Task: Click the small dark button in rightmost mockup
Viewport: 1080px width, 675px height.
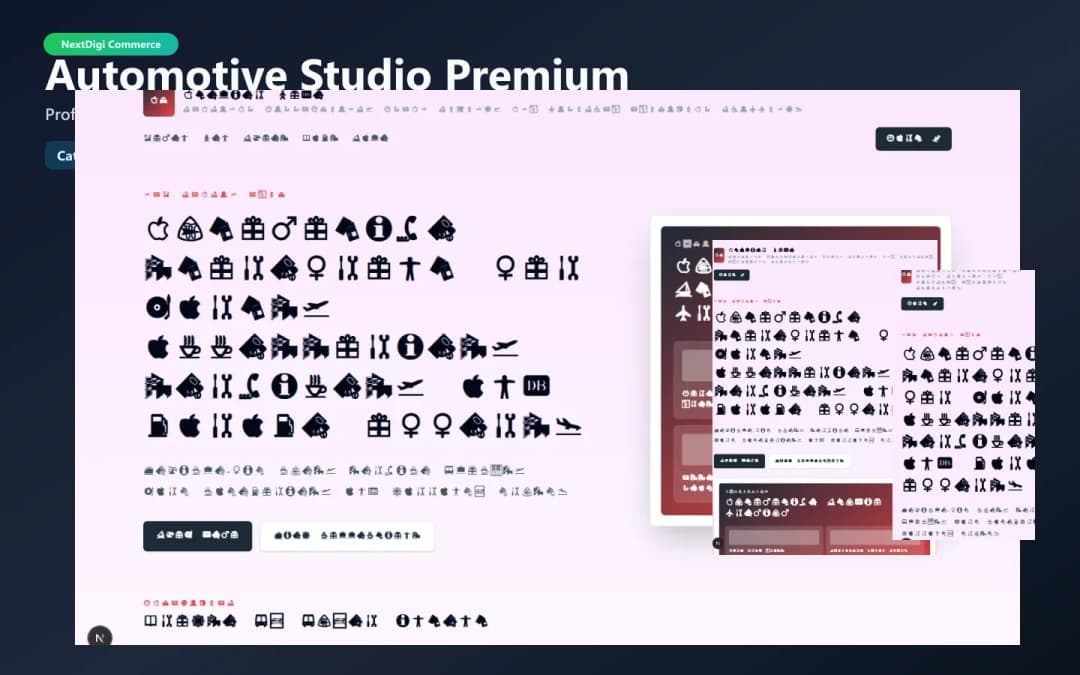Action: [922, 304]
